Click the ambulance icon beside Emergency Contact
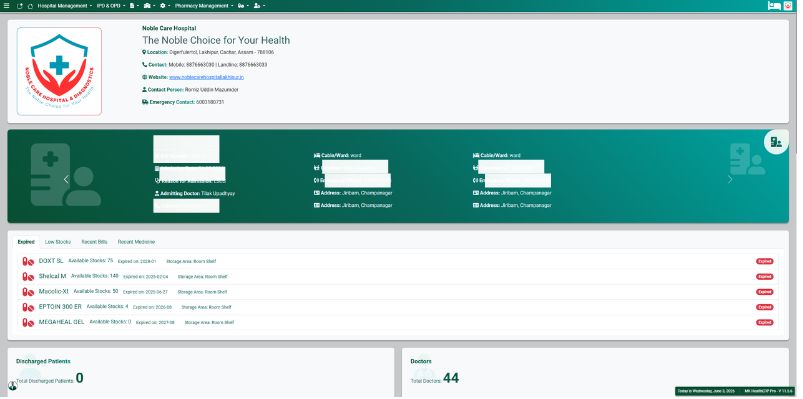803x399 pixels. point(145,102)
